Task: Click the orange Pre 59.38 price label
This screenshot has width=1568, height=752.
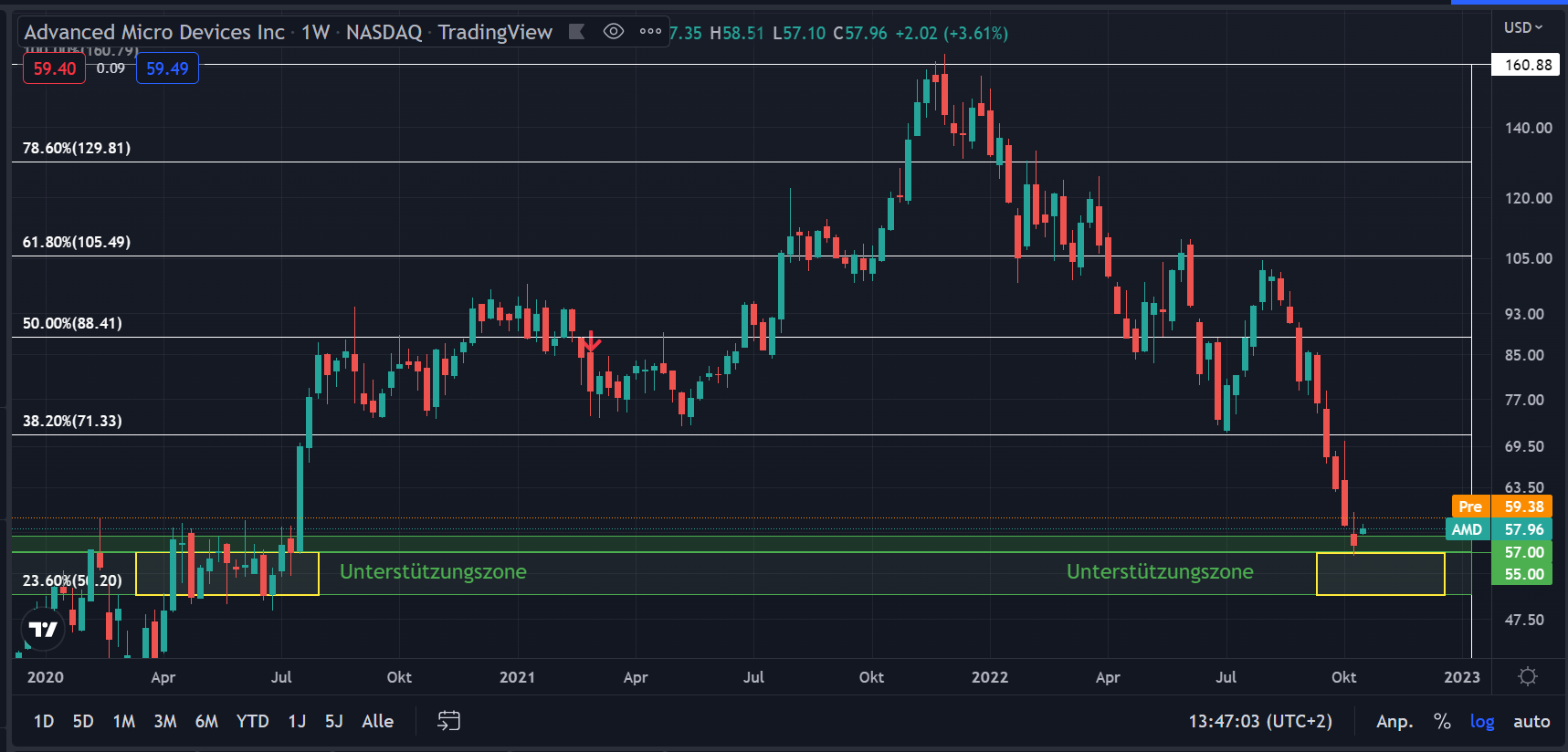Action: pos(1501,507)
